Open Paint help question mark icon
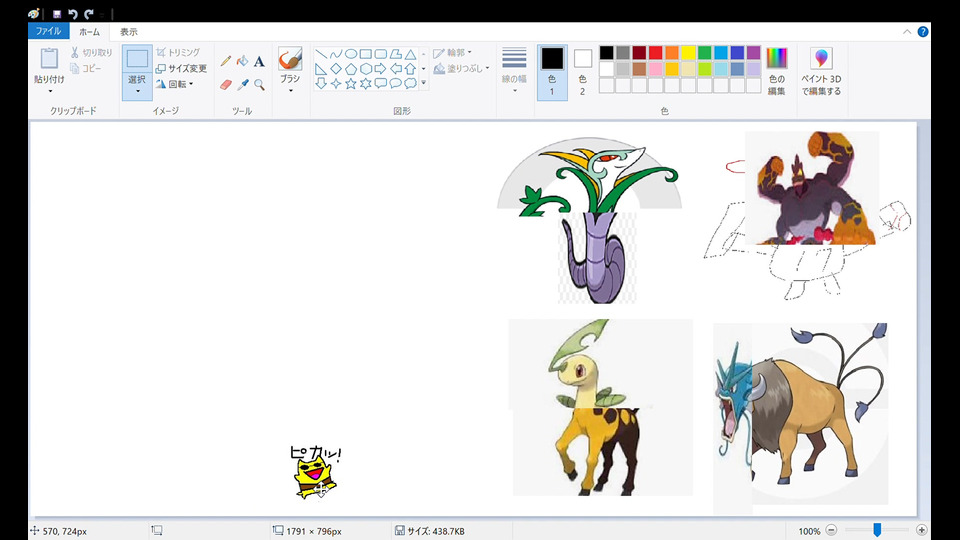This screenshot has width=960, height=540. click(923, 32)
